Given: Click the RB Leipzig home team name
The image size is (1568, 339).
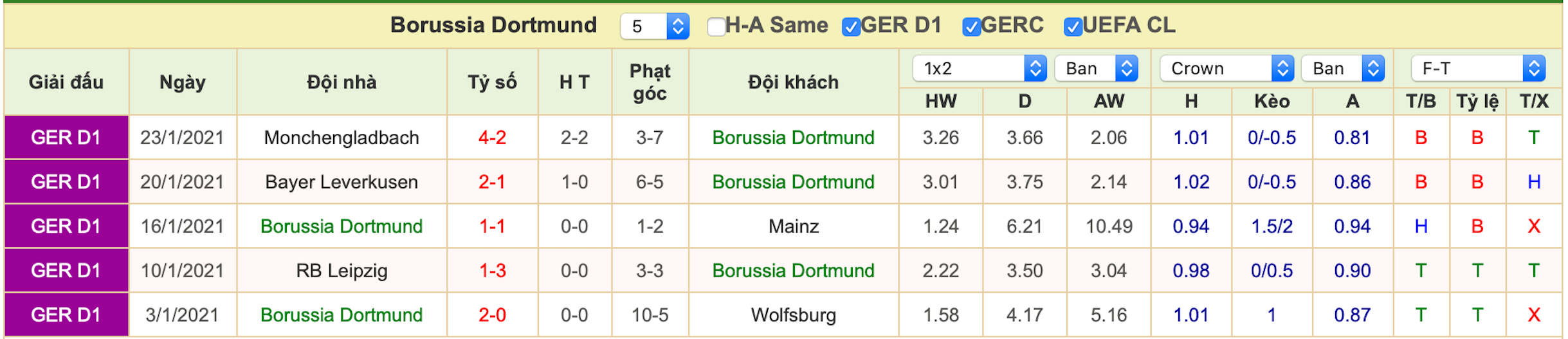Looking at the screenshot, I should 342,271.
